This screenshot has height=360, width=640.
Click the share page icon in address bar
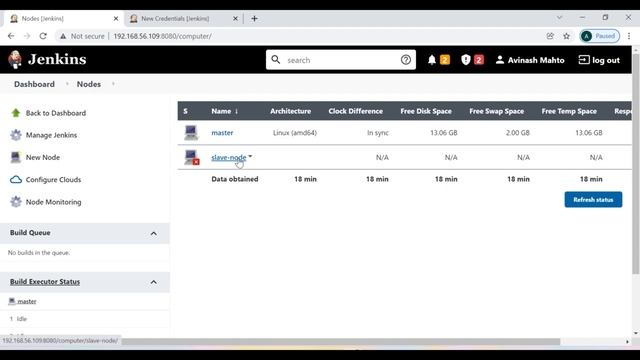[550, 36]
